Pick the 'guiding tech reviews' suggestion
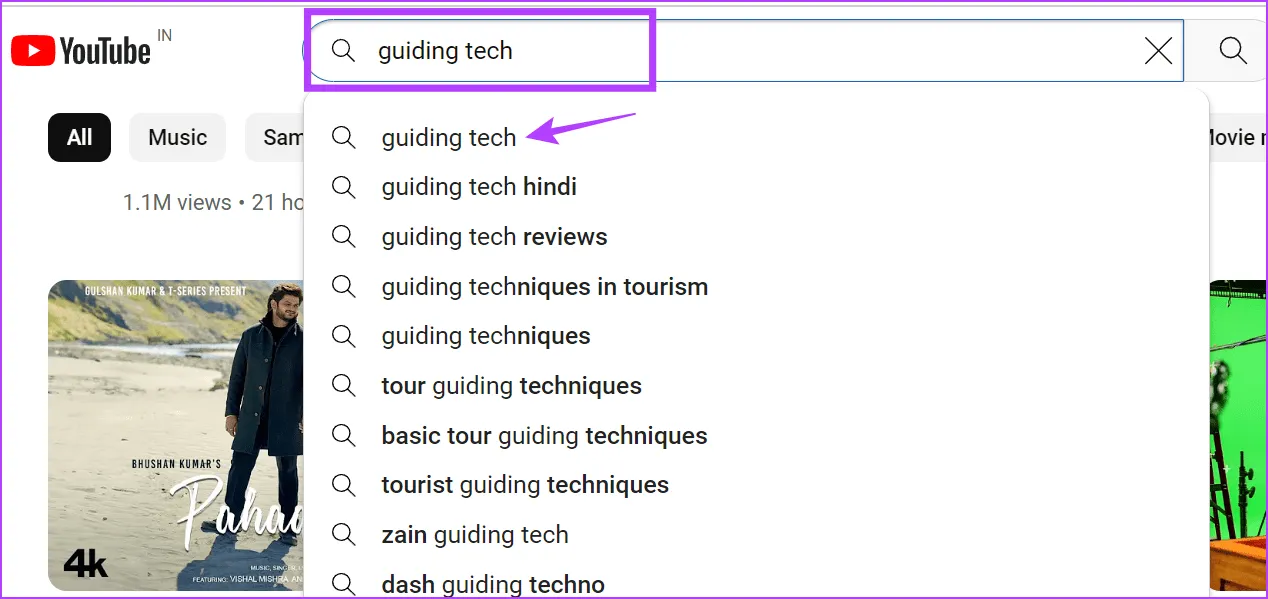1268x599 pixels. point(494,237)
